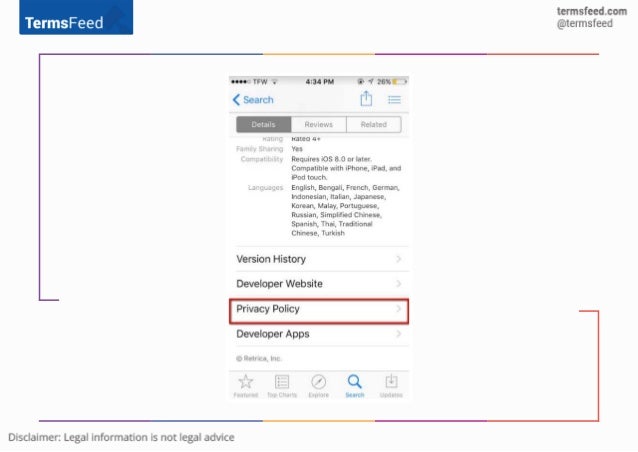Click the Family Sharing label
Image resolution: width=638 pixels, height=452 pixels.
tap(259, 149)
